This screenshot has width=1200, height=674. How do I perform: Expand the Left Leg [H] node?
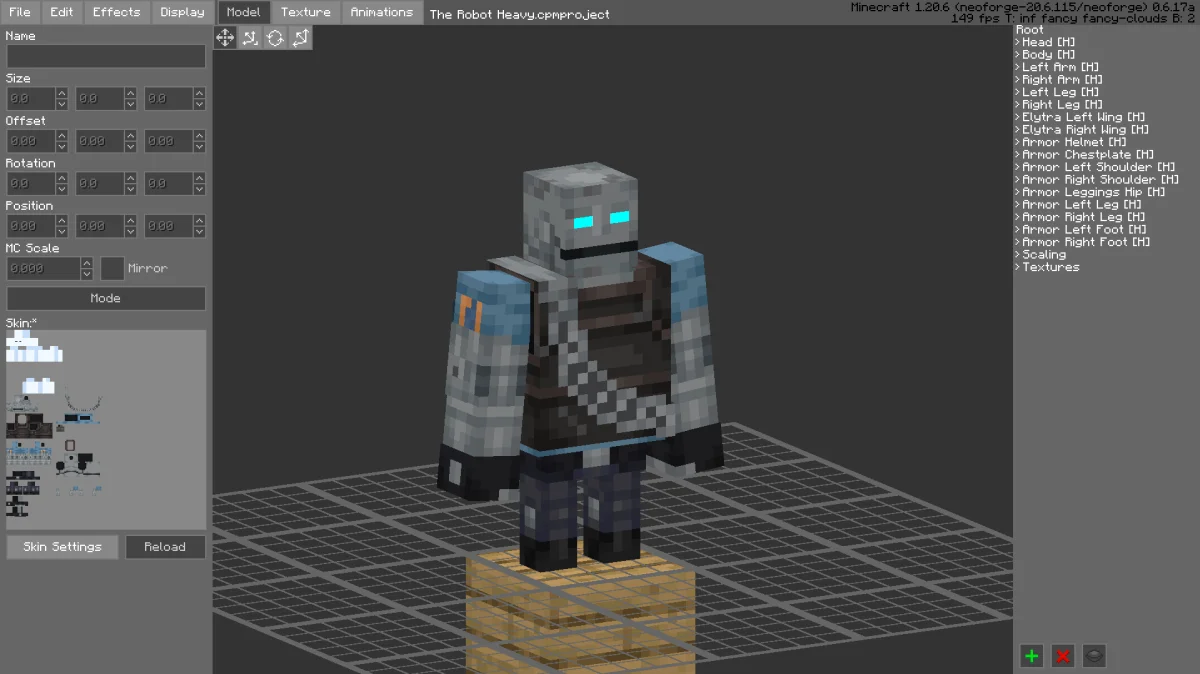(x=1018, y=92)
